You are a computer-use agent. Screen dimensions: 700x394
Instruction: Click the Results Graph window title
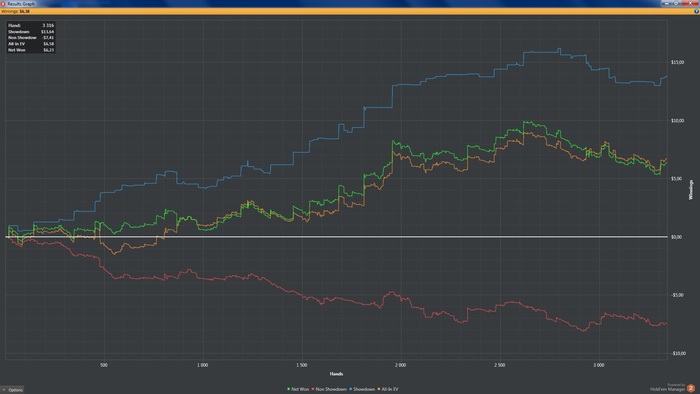21,4
